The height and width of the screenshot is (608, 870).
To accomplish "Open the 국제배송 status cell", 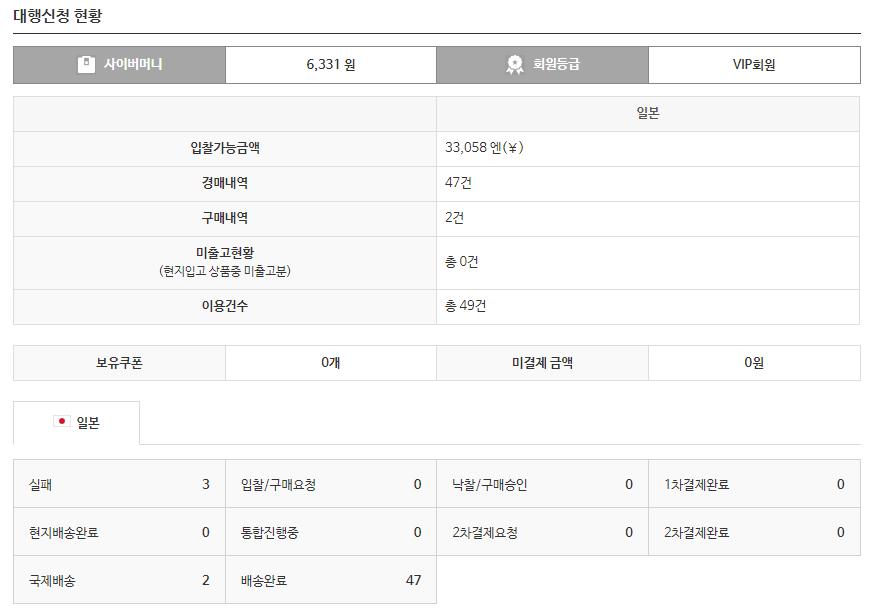I will (x=119, y=580).
